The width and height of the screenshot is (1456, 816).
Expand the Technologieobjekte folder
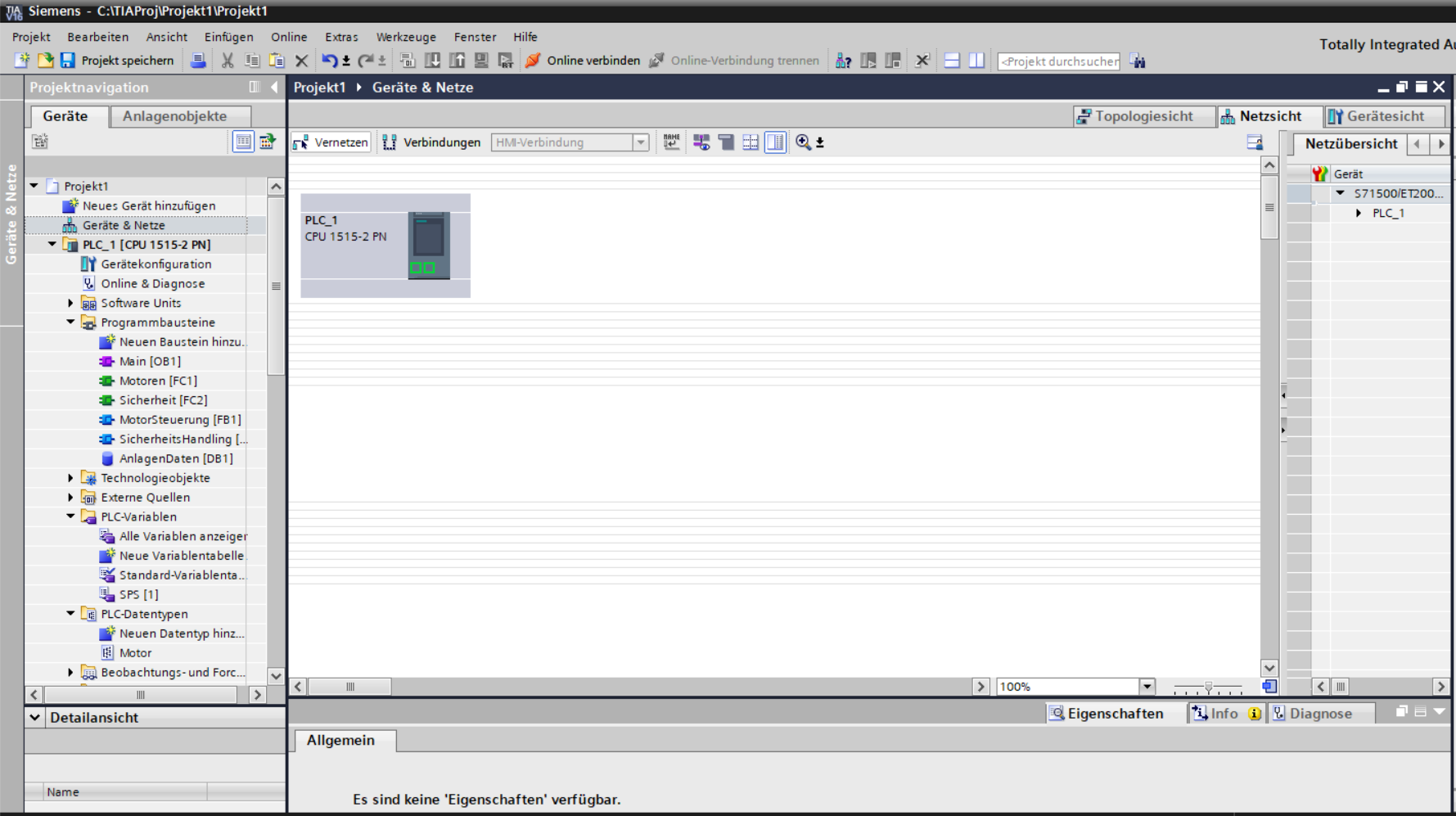pos(70,478)
